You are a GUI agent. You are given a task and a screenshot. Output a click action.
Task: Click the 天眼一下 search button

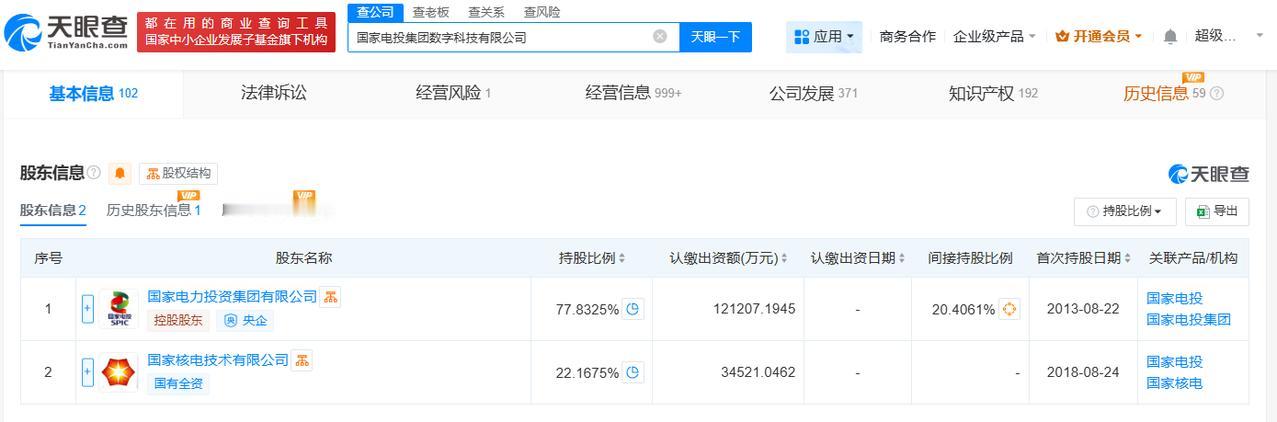pos(716,37)
